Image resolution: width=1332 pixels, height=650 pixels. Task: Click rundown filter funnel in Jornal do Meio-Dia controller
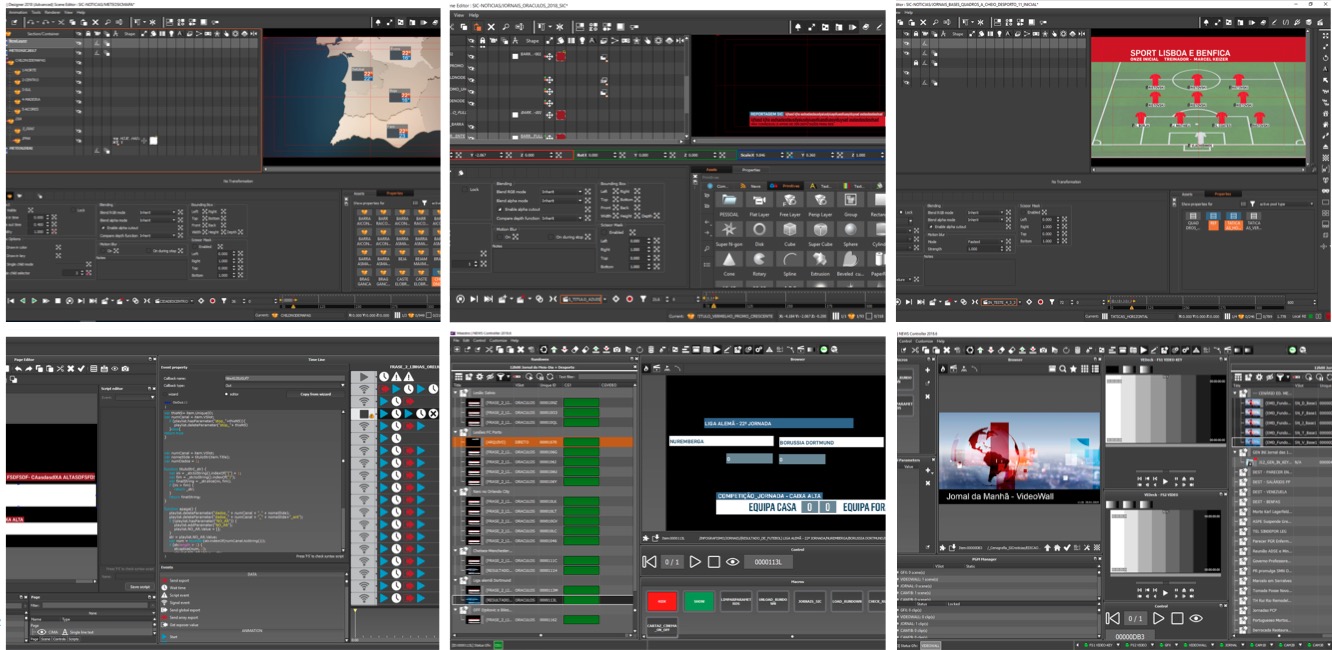pyautogui.click(x=501, y=377)
